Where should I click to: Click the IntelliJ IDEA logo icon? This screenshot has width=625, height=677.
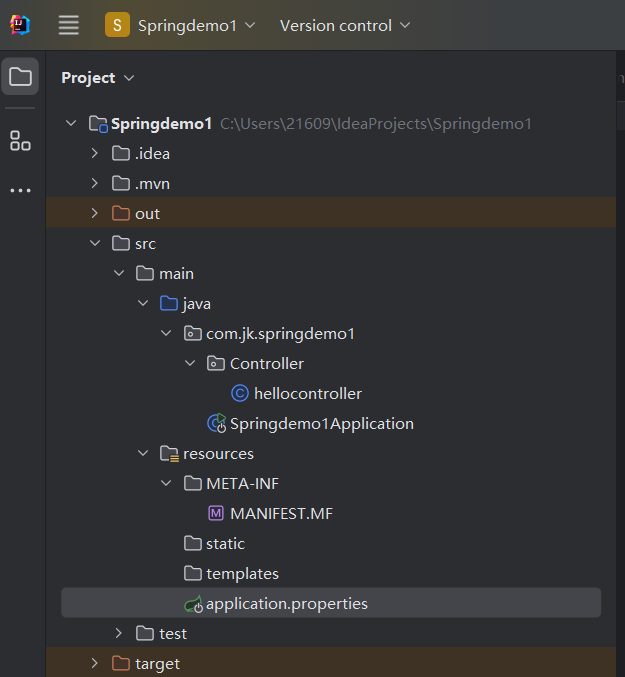pos(20,25)
